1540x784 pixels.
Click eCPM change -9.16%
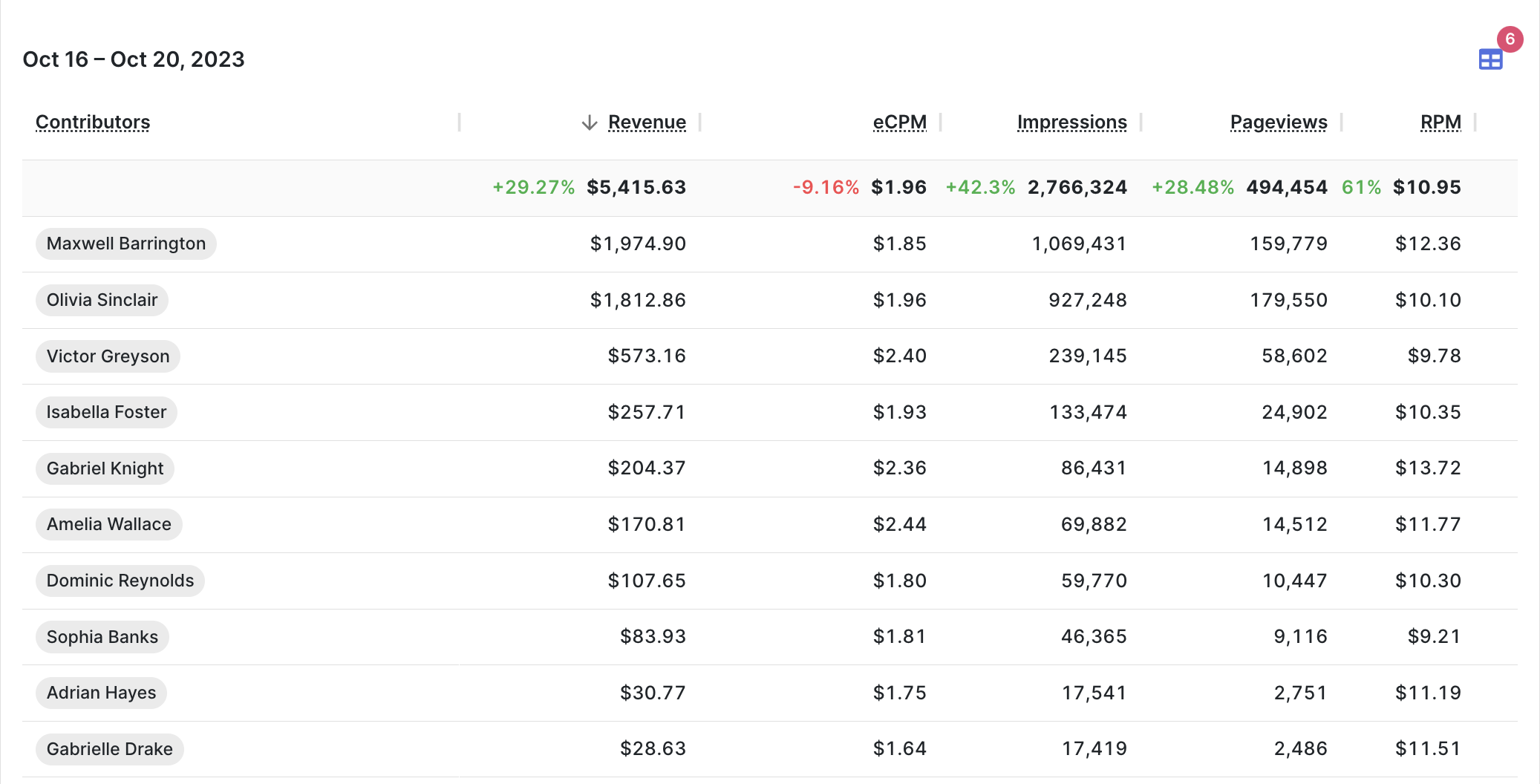click(826, 187)
